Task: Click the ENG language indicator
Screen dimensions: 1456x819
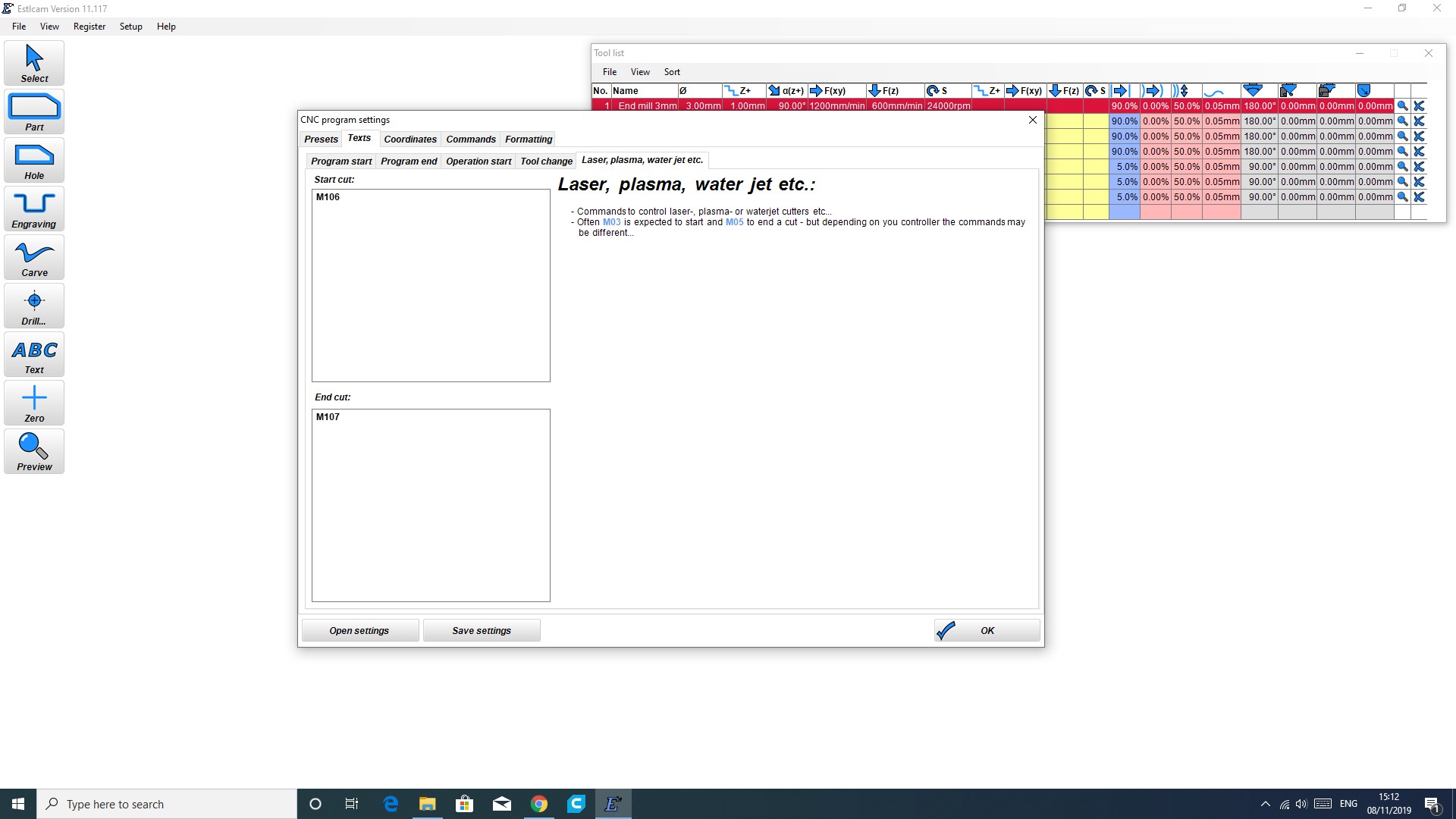Action: coord(1348,804)
